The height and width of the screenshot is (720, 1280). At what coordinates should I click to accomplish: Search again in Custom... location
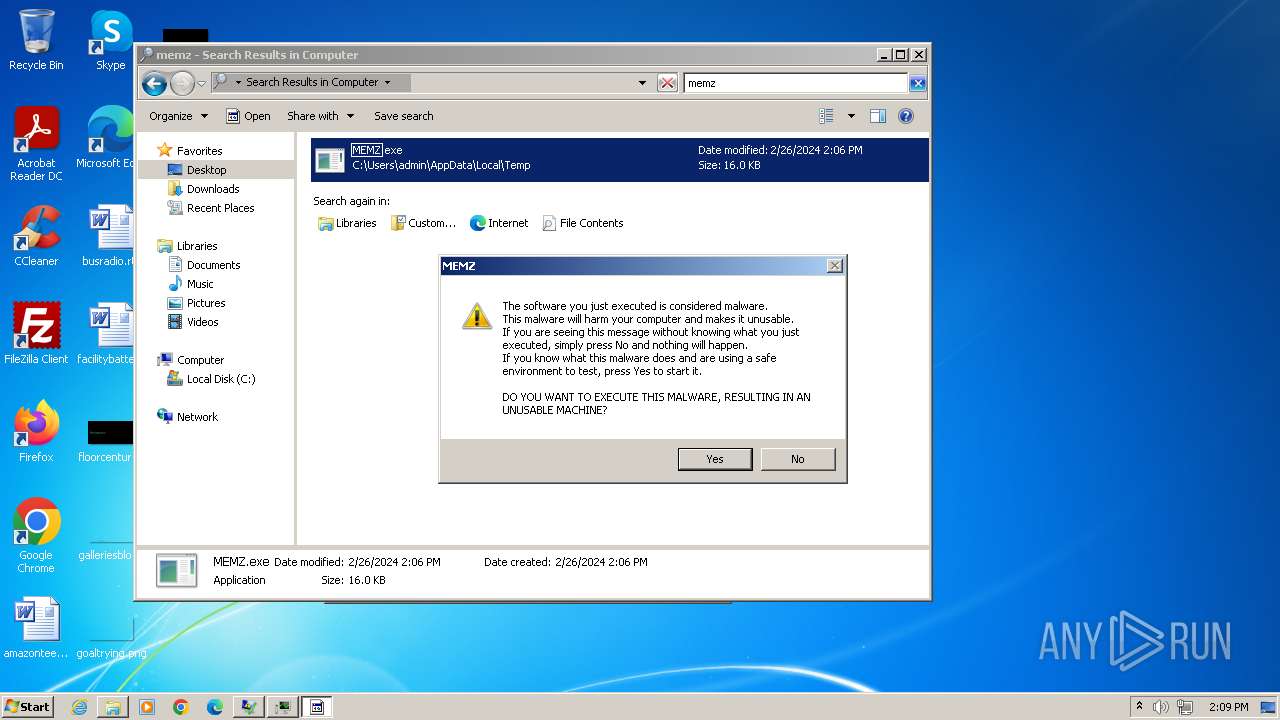coord(423,223)
